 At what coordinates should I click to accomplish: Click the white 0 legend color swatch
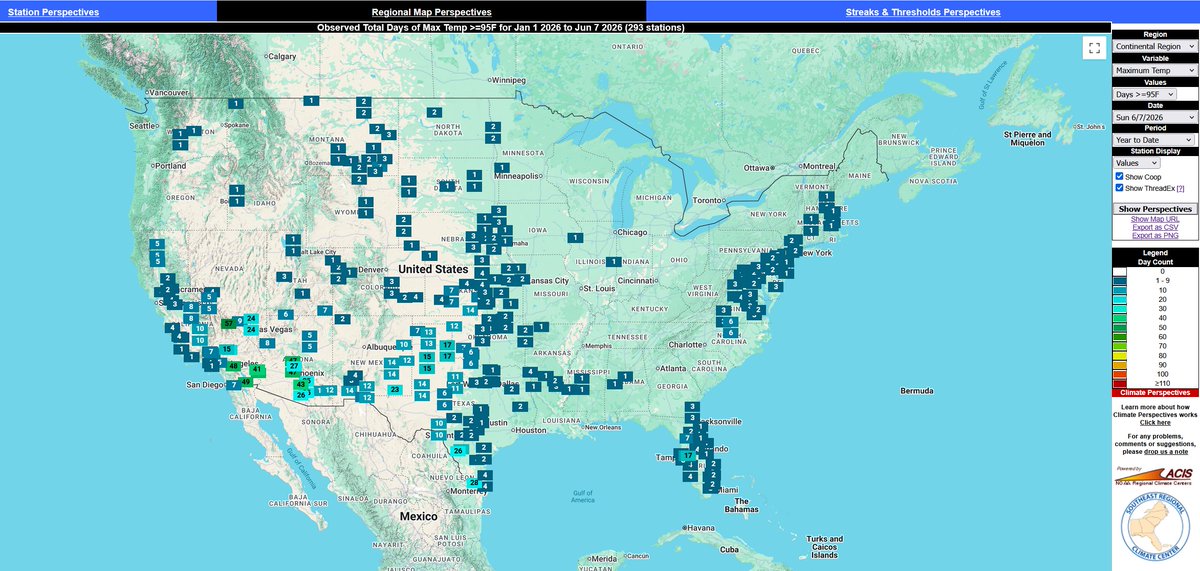(1120, 271)
